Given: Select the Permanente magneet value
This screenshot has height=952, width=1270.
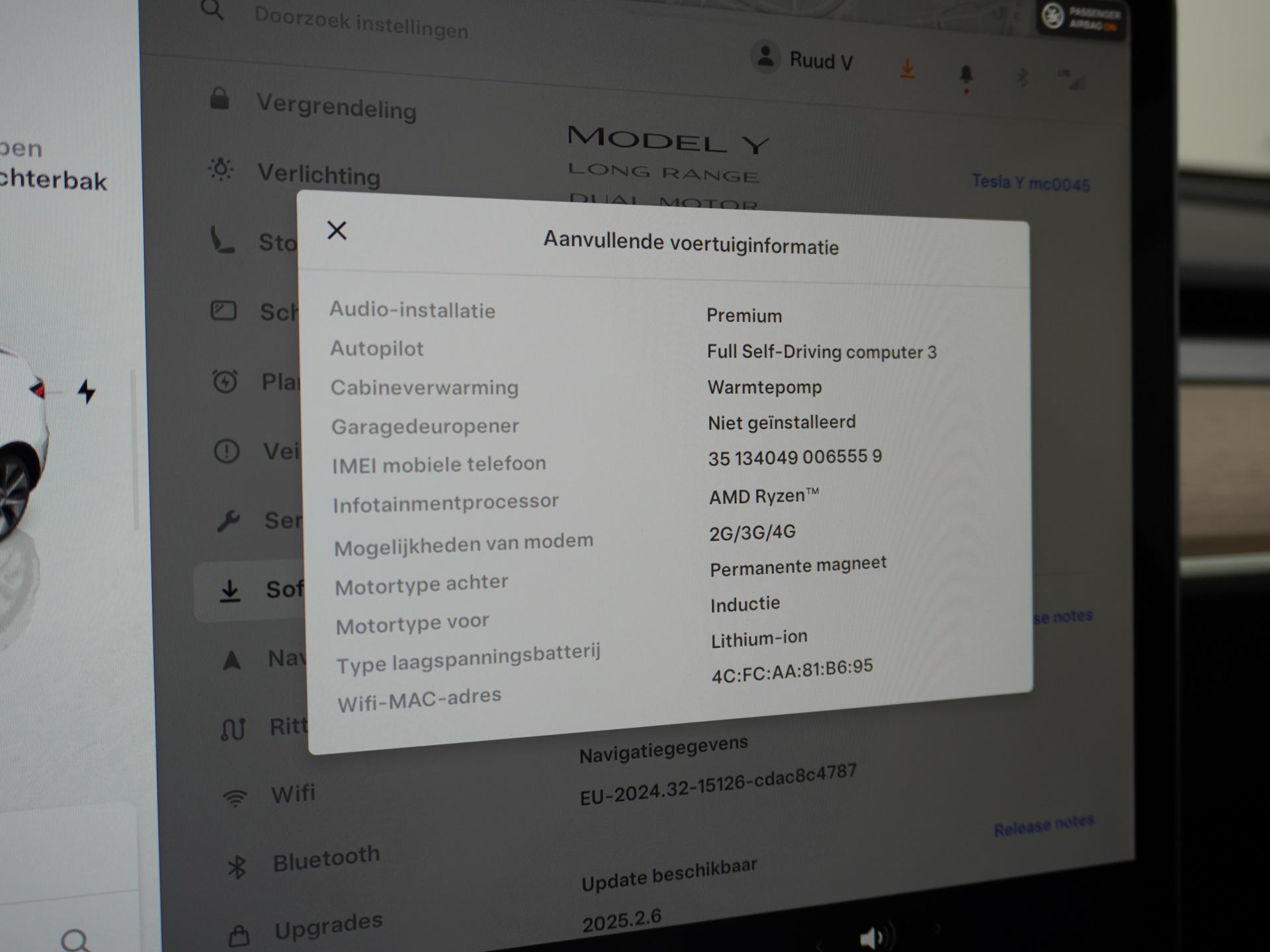Looking at the screenshot, I should coord(798,566).
